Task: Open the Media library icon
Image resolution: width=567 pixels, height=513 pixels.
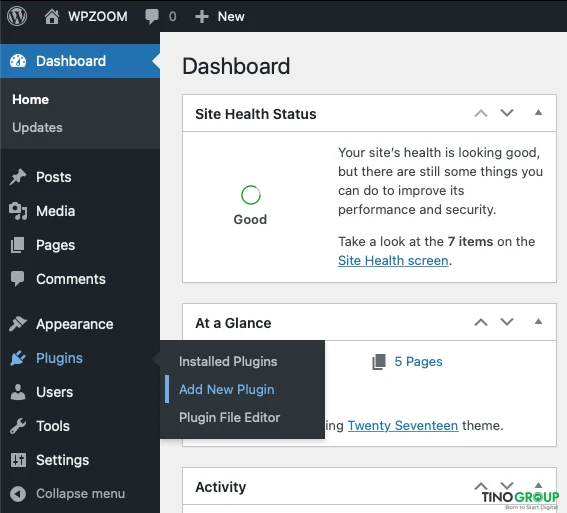Action: 18,211
